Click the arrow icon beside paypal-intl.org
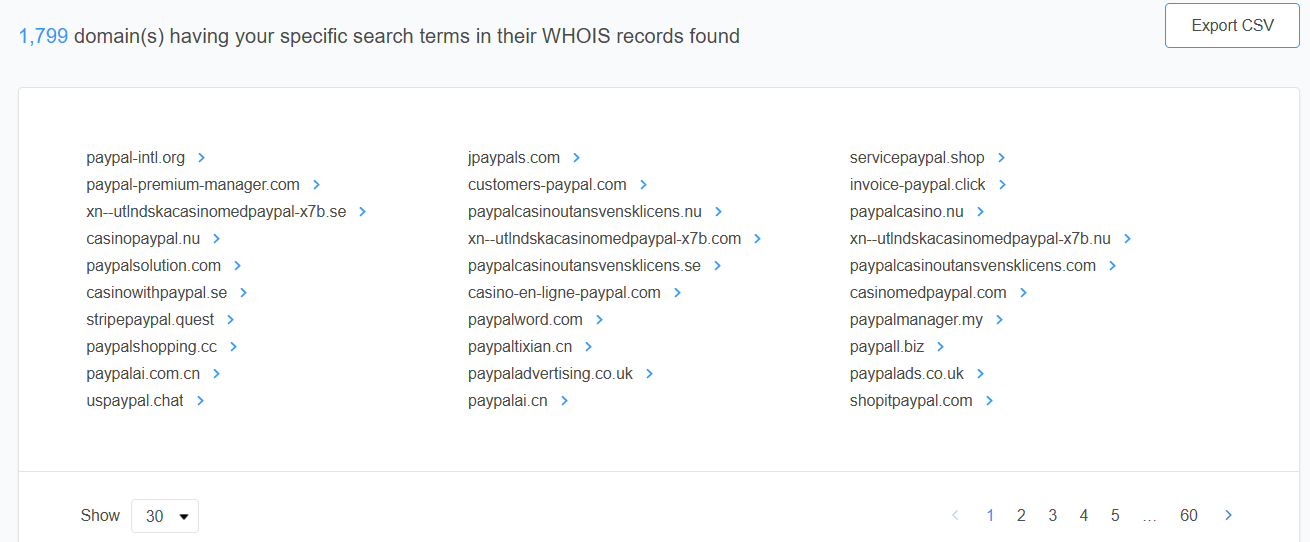 coord(201,158)
